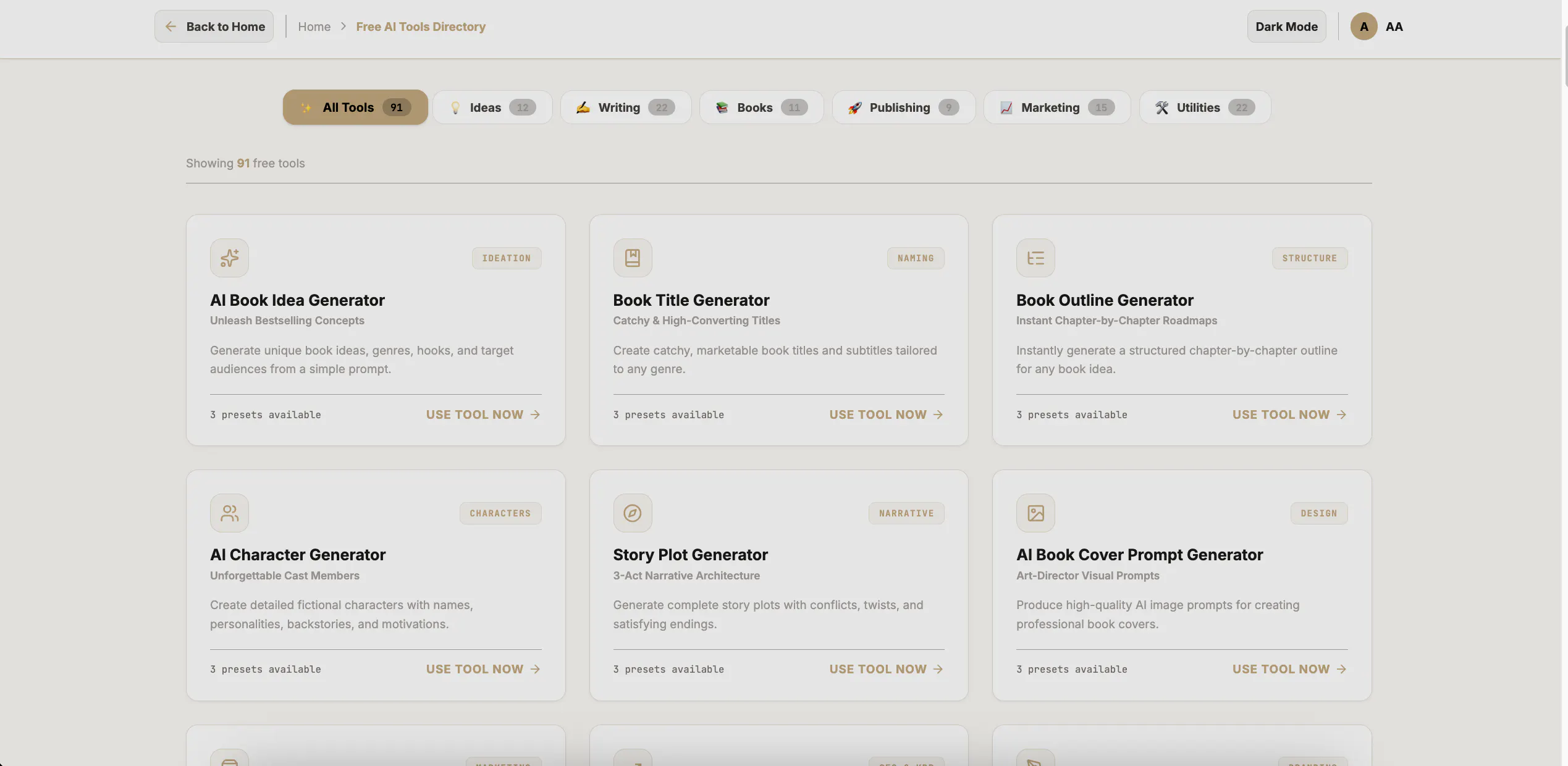Switch to the Writing category tab
The image size is (1568, 766).
click(625, 107)
